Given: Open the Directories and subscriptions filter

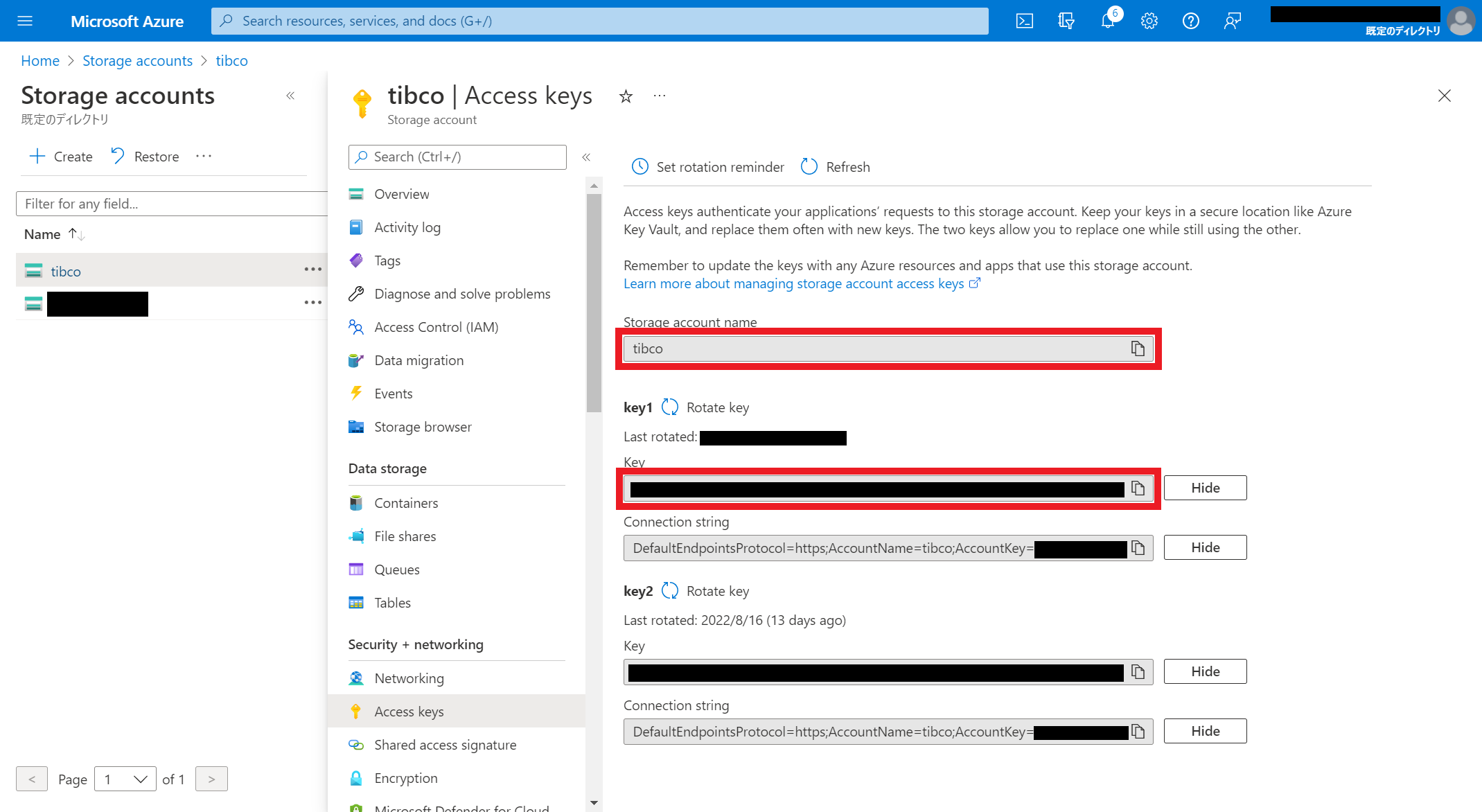Looking at the screenshot, I should click(x=1066, y=21).
